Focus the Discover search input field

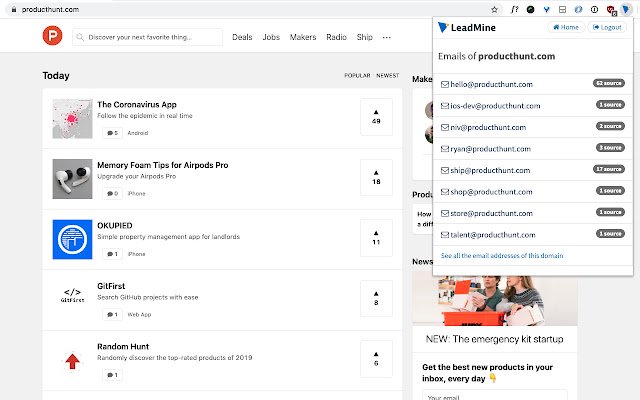click(147, 37)
